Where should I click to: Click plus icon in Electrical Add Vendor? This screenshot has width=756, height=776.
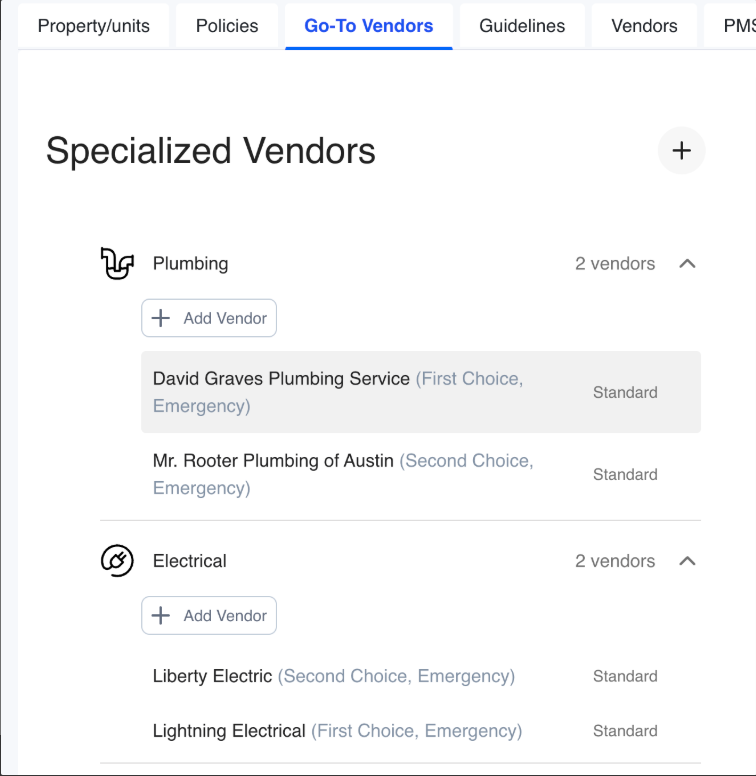(x=161, y=616)
